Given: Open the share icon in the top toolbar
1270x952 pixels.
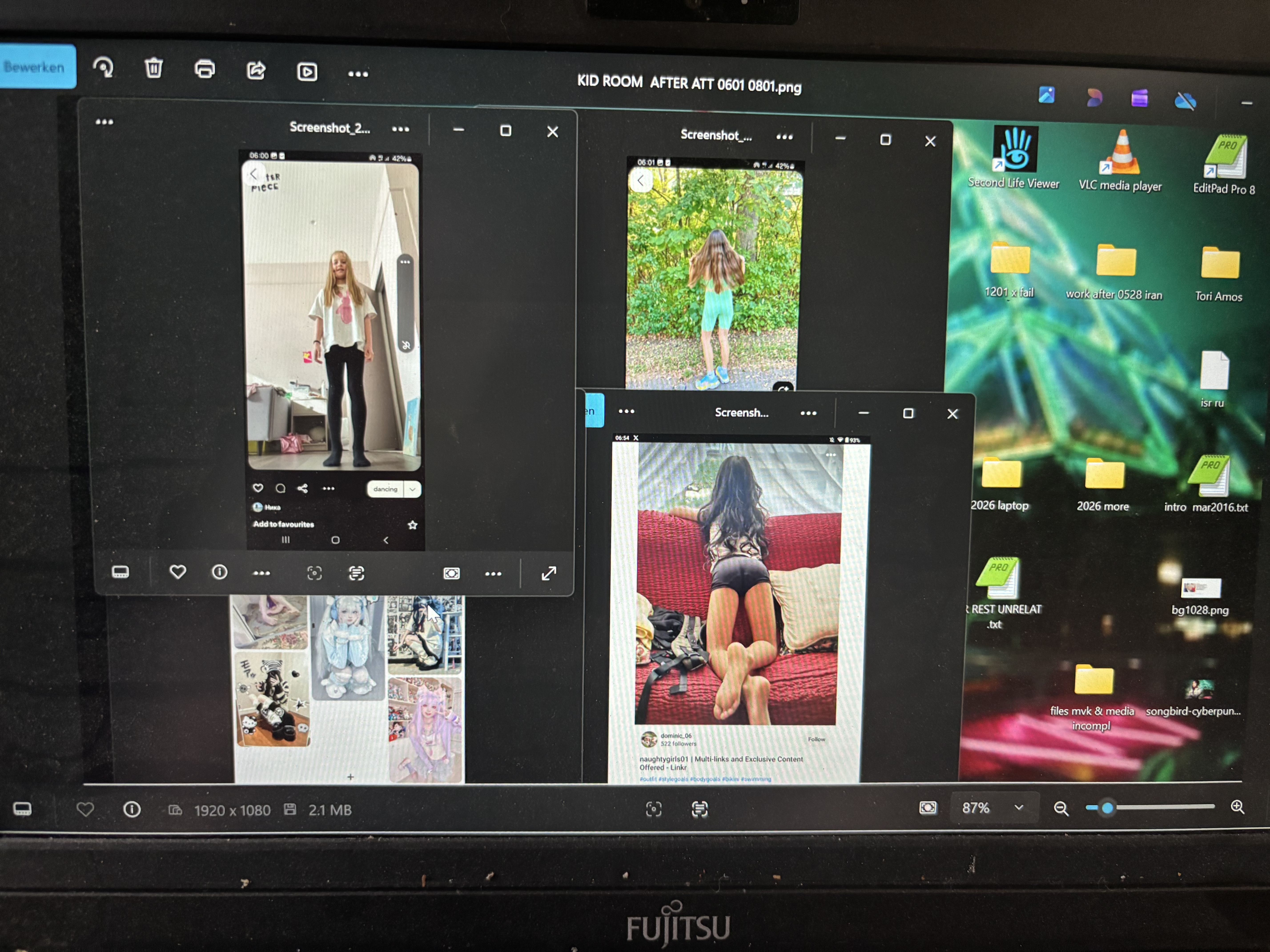Looking at the screenshot, I should 256,71.
